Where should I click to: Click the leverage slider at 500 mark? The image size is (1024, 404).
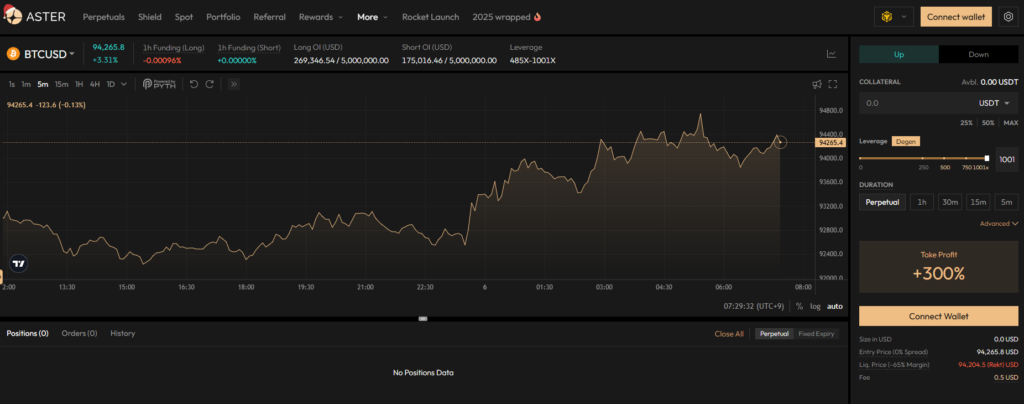[x=945, y=158]
